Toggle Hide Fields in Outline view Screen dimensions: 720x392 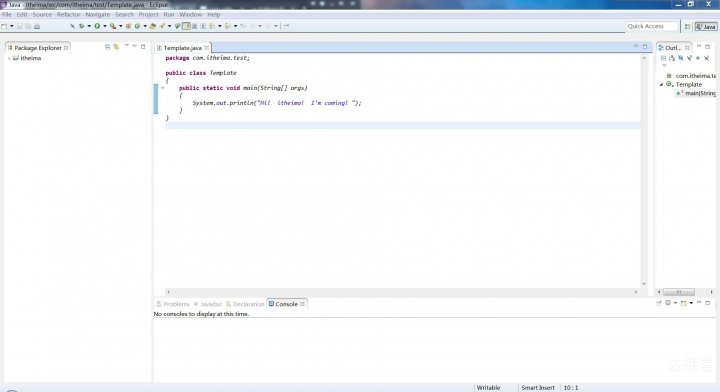click(x=681, y=58)
